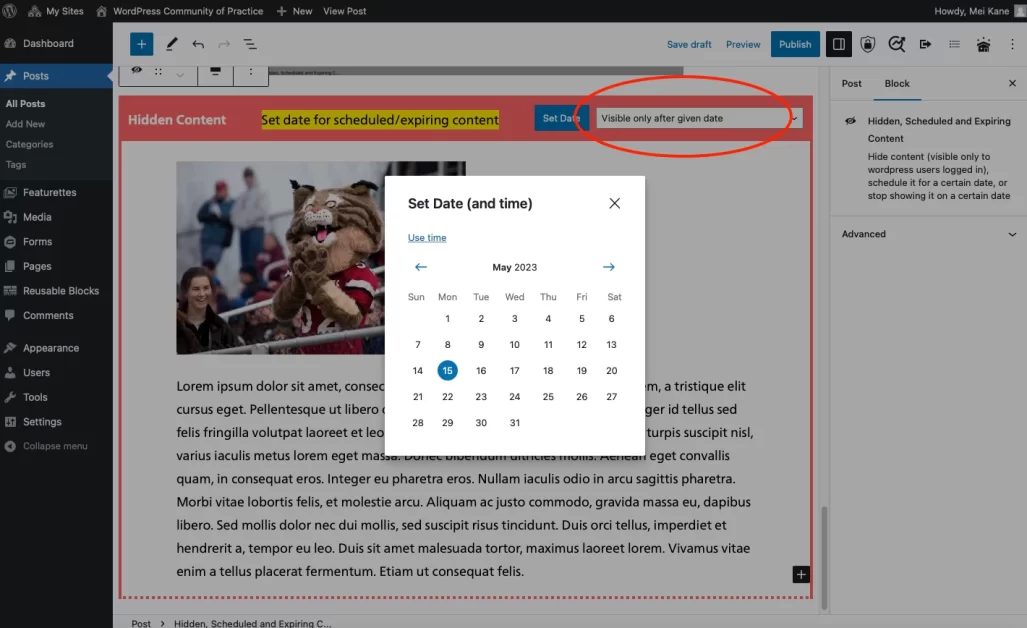The height and width of the screenshot is (628, 1027).
Task: Click the Use time link
Action: click(x=427, y=238)
